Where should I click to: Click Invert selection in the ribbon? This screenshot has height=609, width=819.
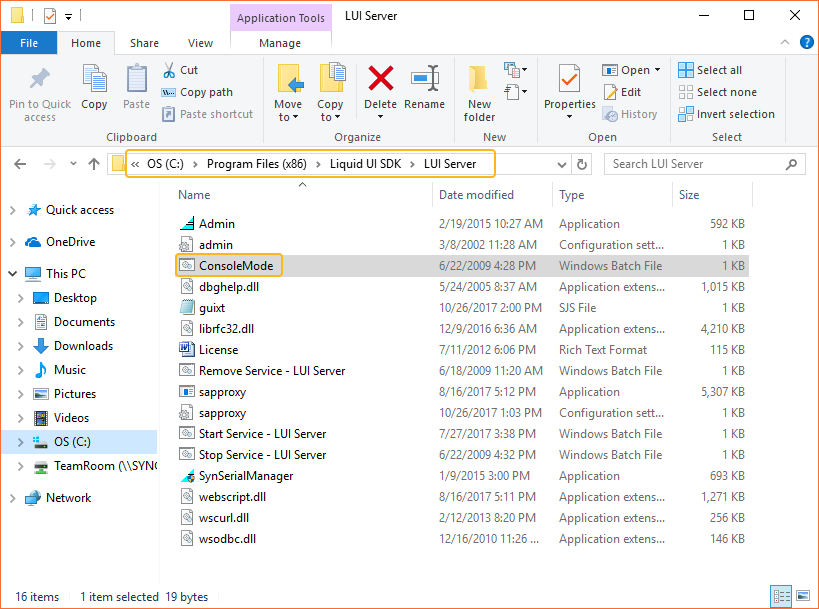(726, 114)
